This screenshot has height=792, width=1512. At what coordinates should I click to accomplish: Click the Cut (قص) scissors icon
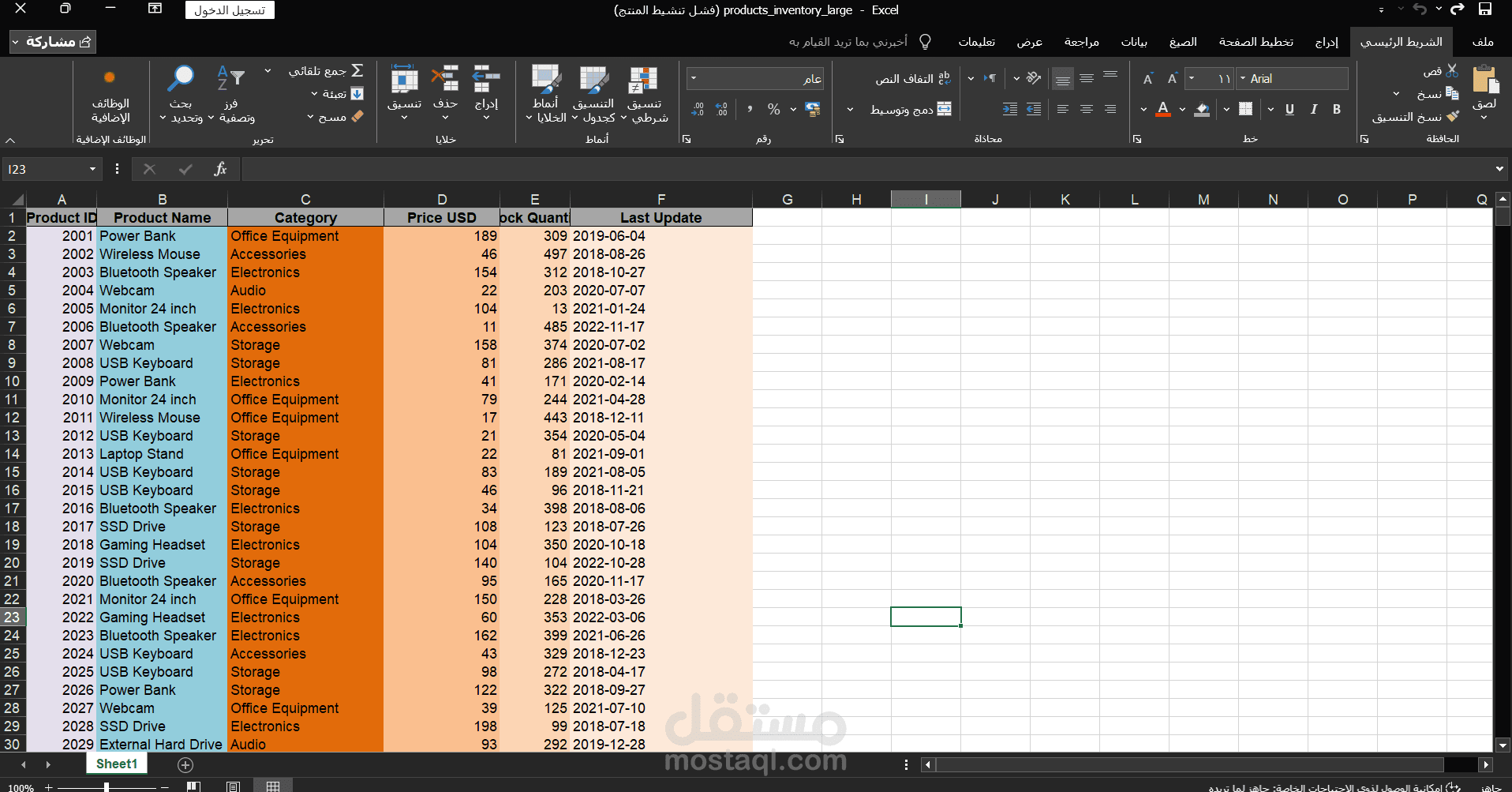pyautogui.click(x=1453, y=71)
